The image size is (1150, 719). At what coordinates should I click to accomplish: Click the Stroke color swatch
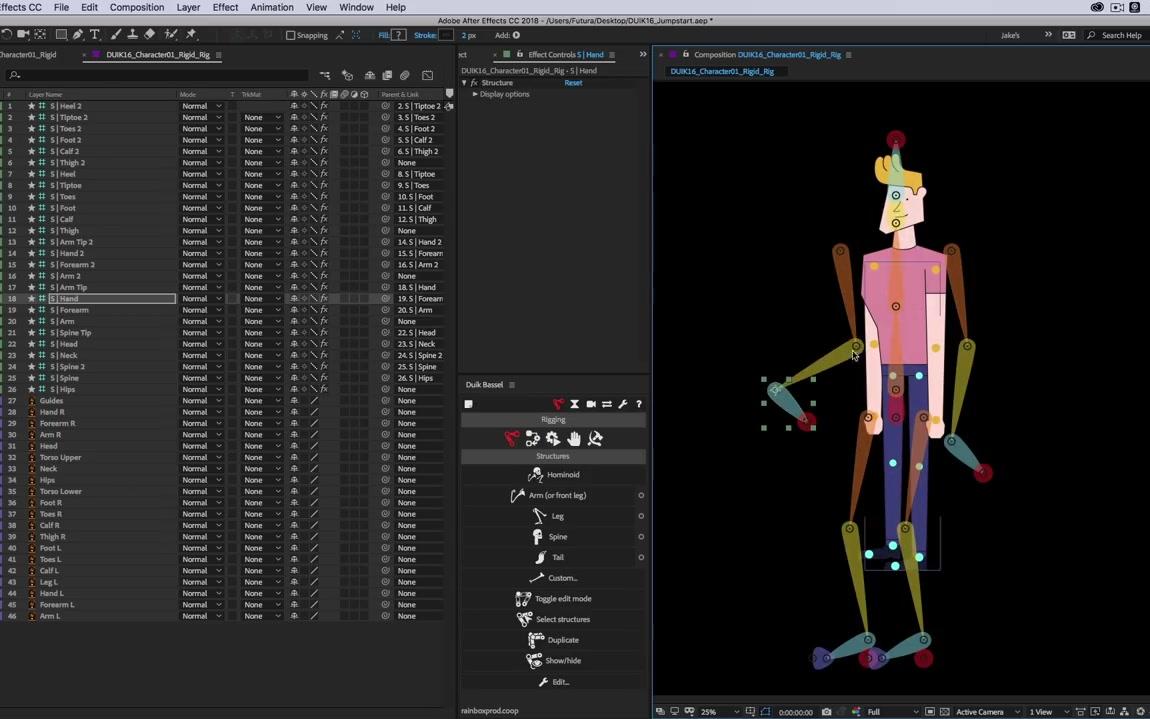448,35
